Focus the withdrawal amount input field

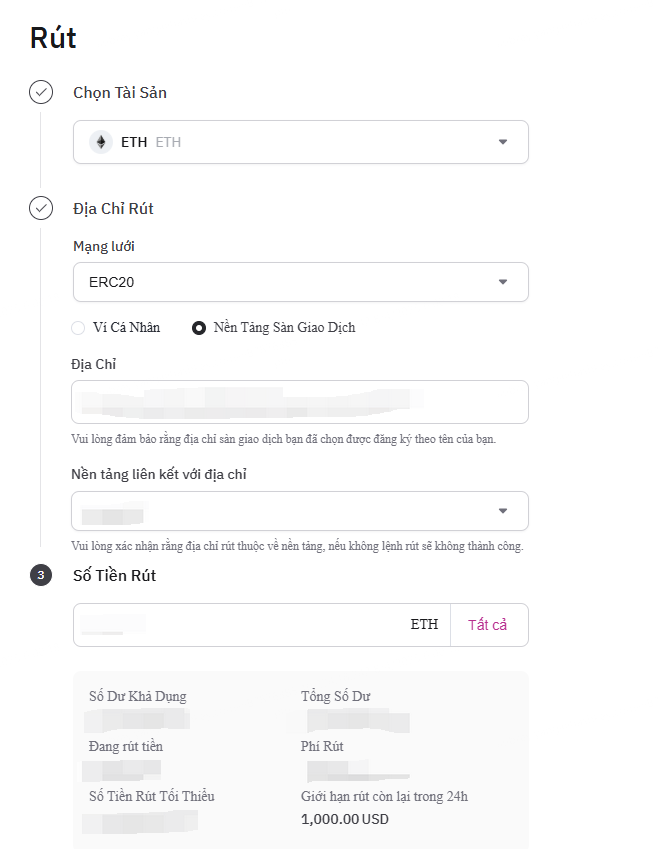[x=240, y=625]
